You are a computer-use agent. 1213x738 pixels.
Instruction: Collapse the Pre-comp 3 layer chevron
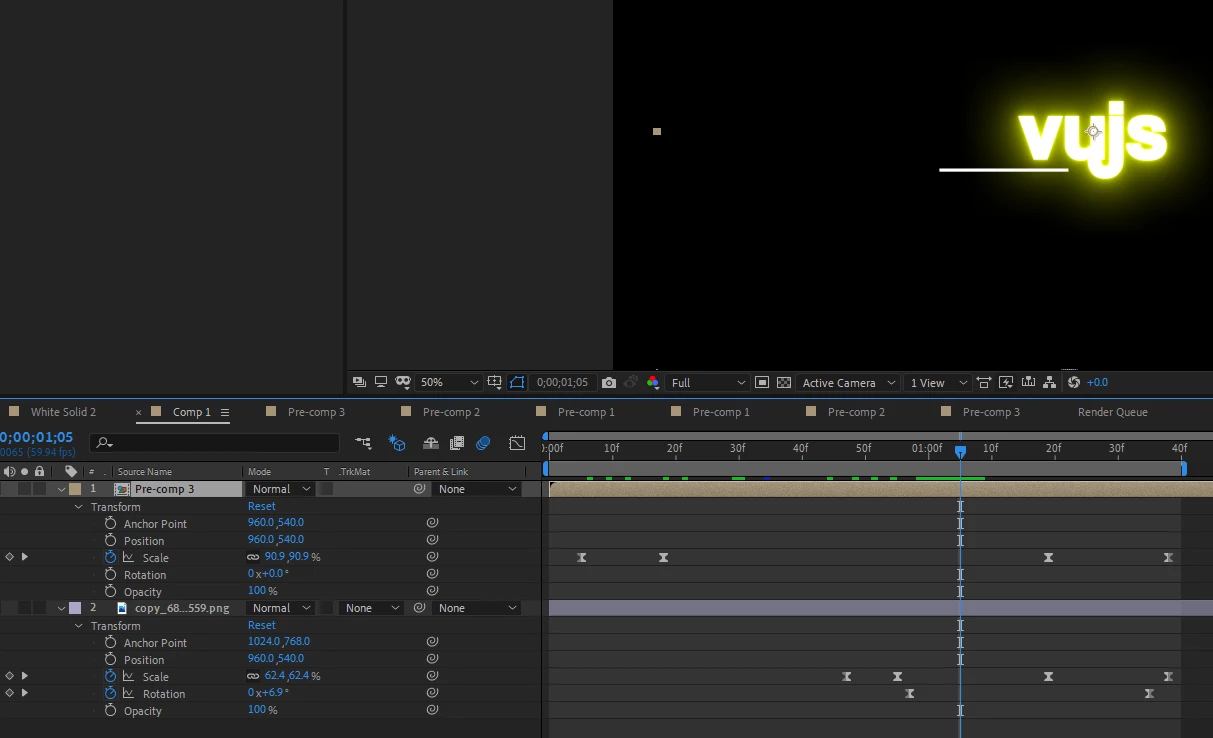tap(61, 489)
